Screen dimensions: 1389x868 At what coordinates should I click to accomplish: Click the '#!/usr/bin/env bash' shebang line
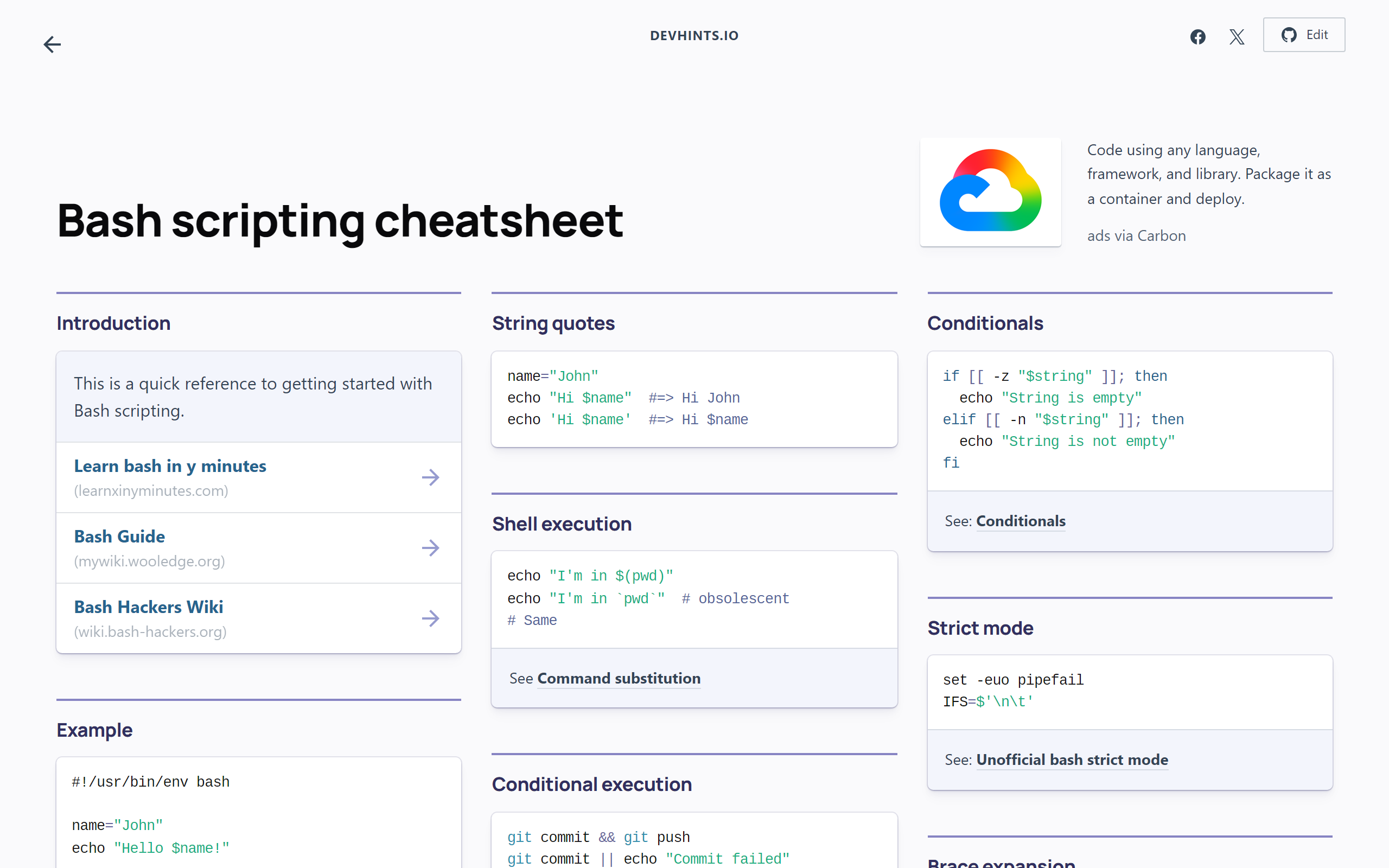(150, 782)
